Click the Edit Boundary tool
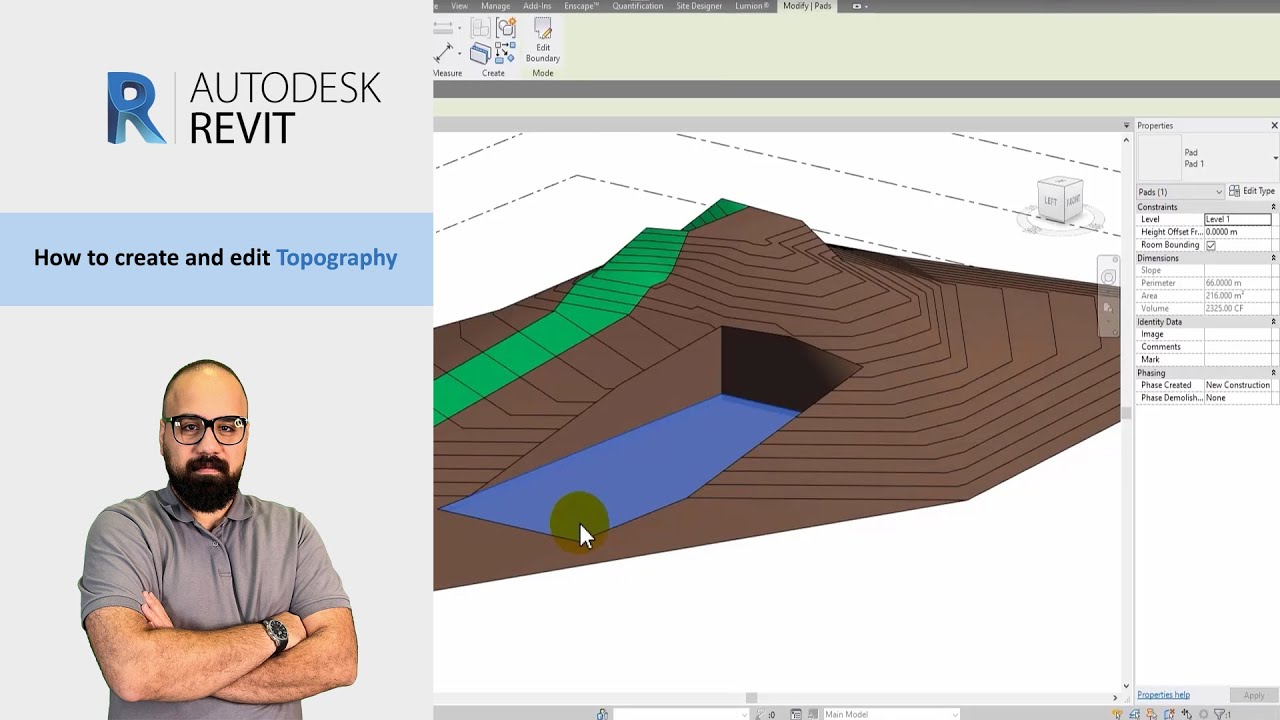 pos(543,40)
